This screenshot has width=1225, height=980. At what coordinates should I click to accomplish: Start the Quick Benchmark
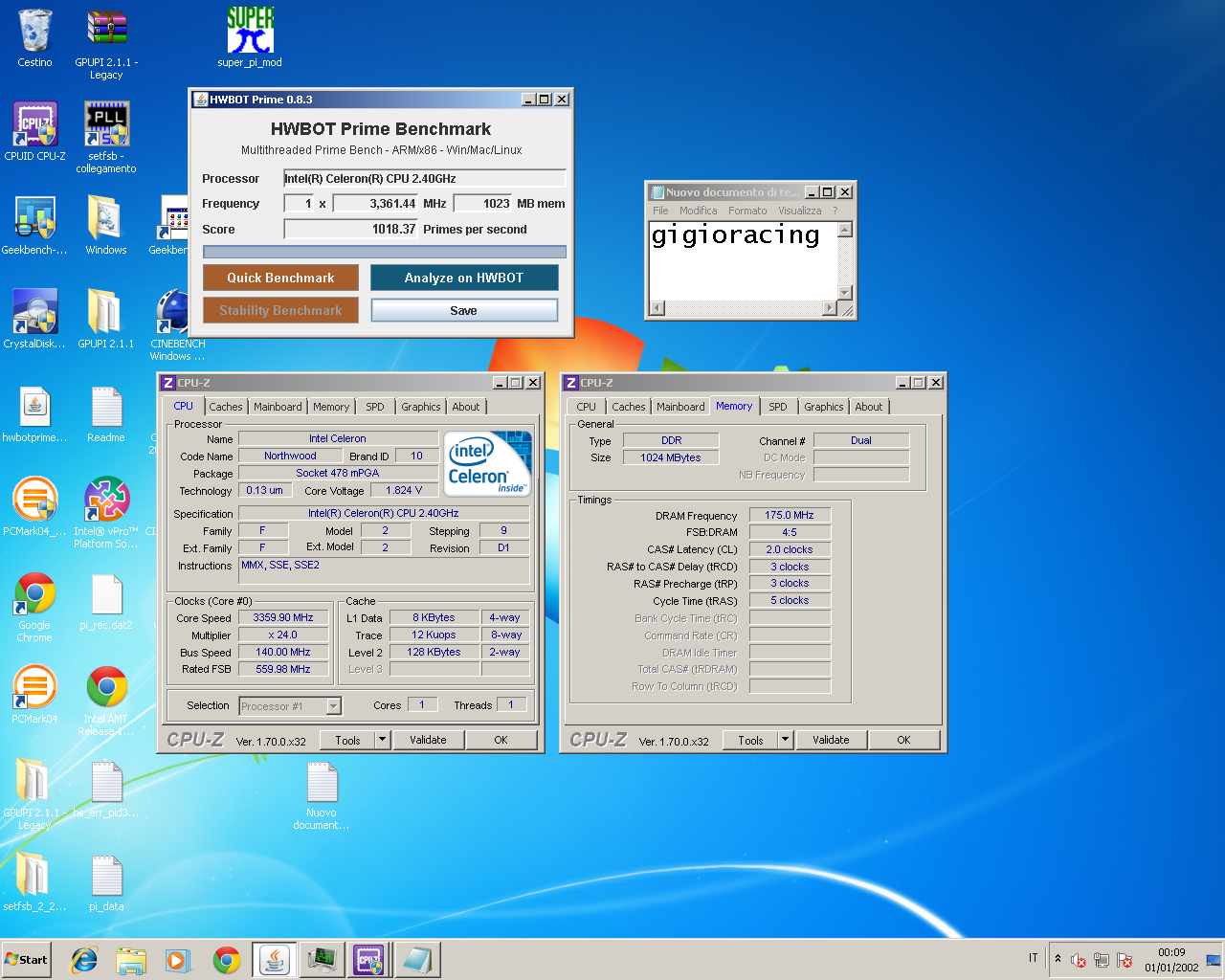click(280, 278)
